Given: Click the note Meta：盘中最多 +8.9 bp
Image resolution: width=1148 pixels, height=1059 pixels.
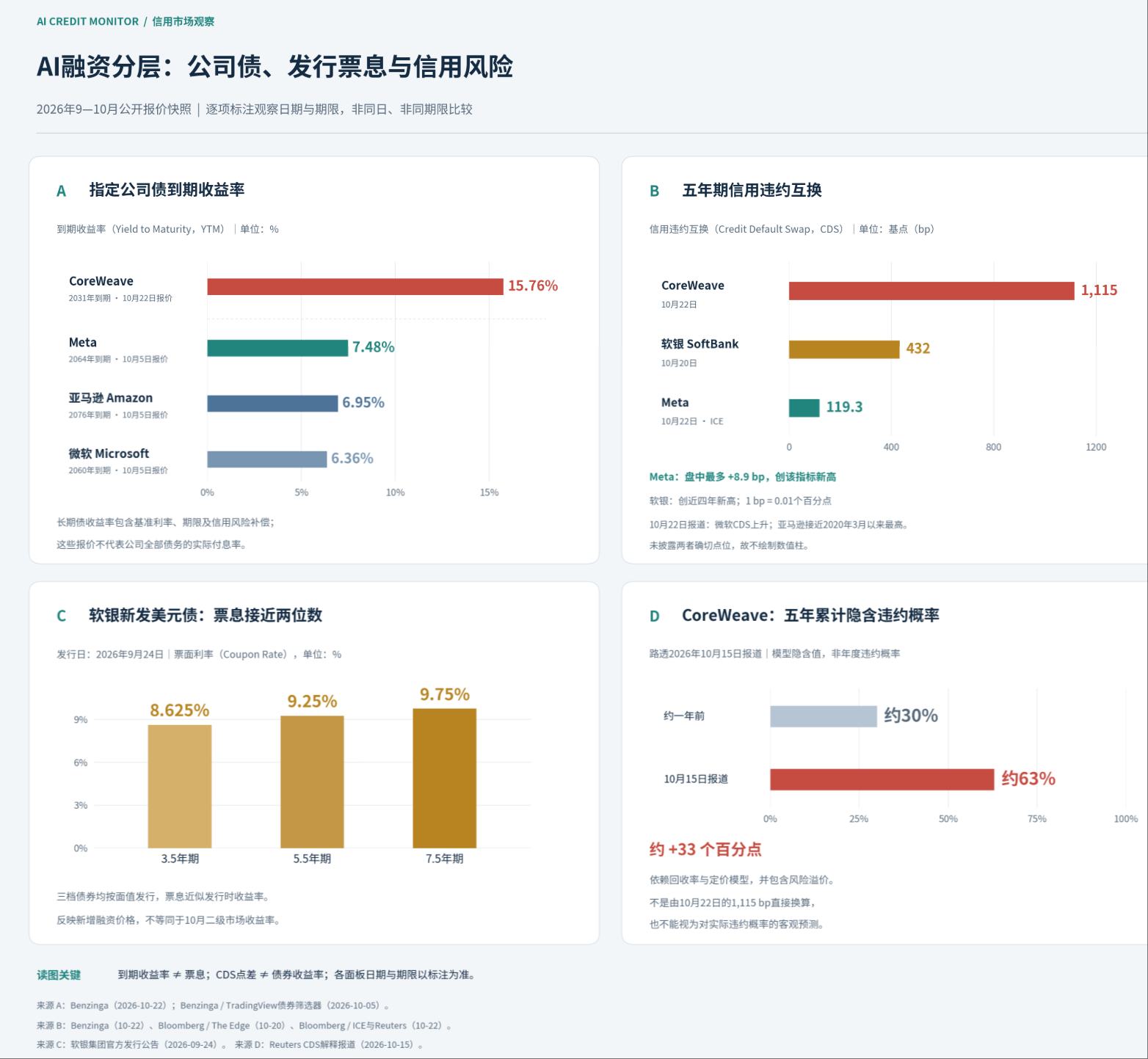Looking at the screenshot, I should pyautogui.click(x=743, y=477).
